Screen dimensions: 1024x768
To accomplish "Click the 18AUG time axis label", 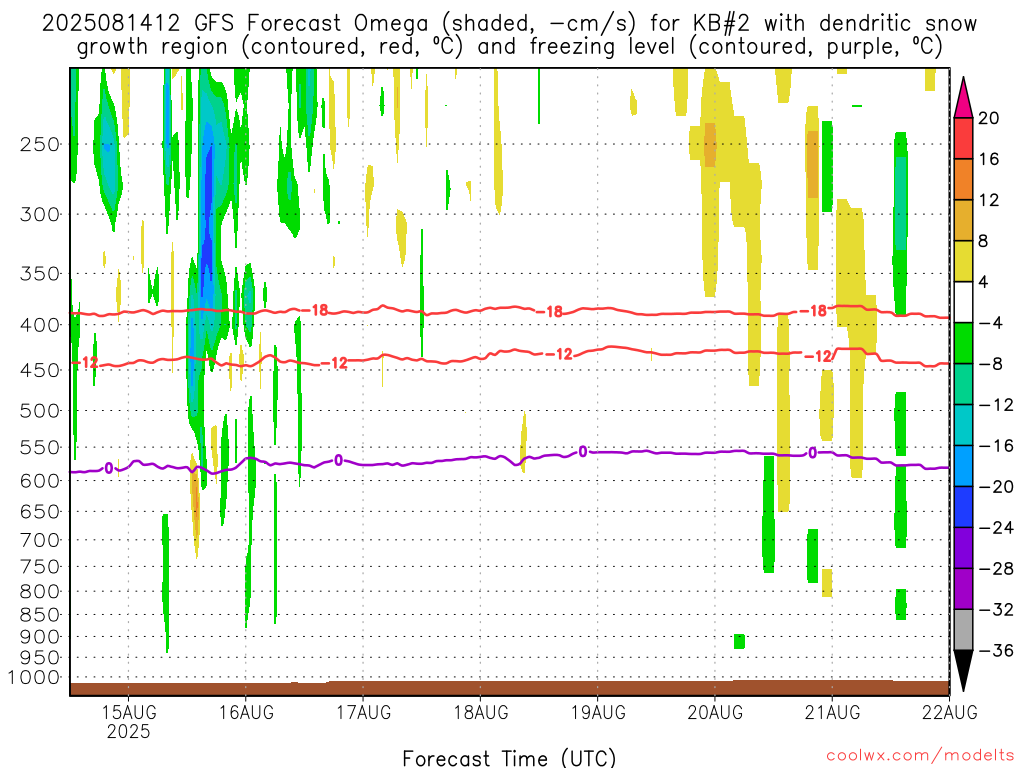I will [481, 712].
